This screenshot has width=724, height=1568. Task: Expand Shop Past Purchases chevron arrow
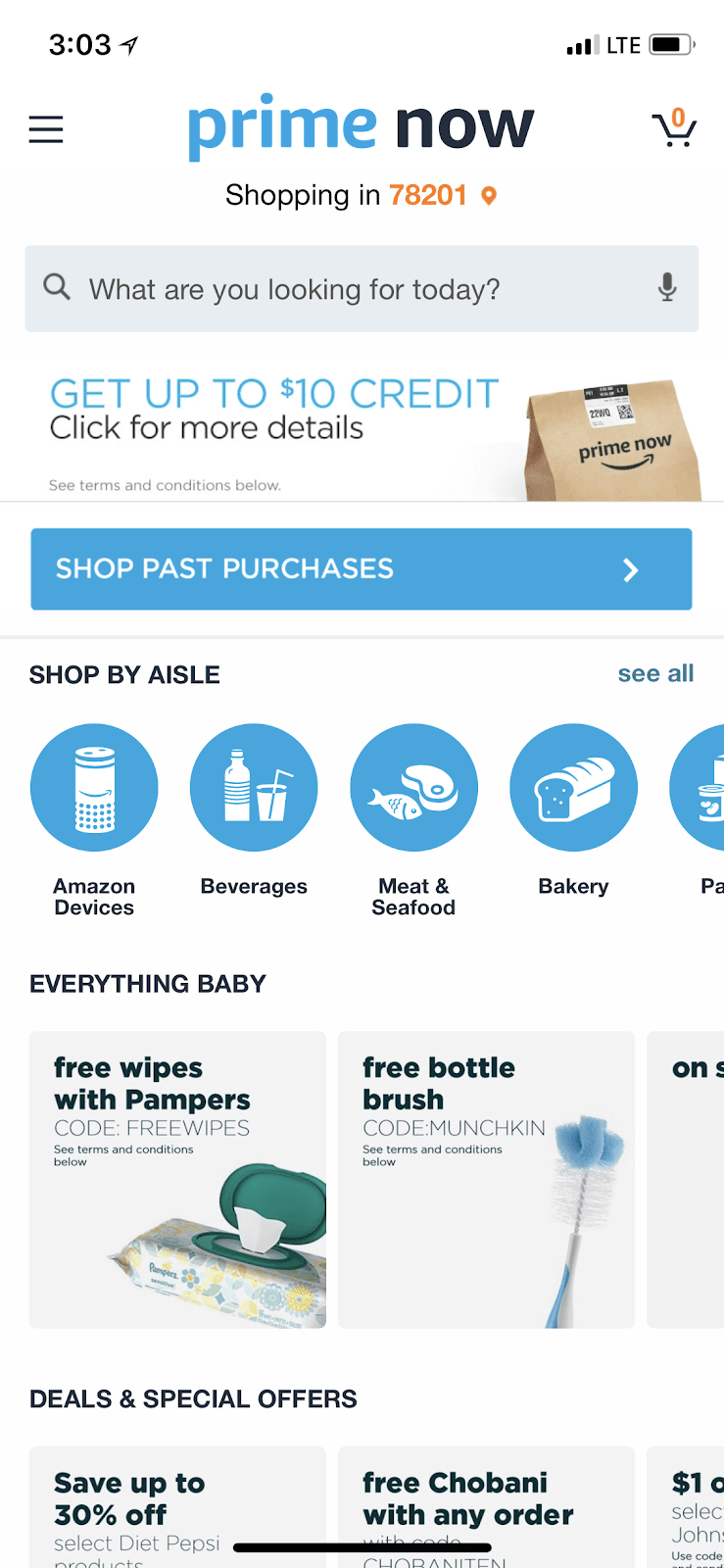click(631, 569)
